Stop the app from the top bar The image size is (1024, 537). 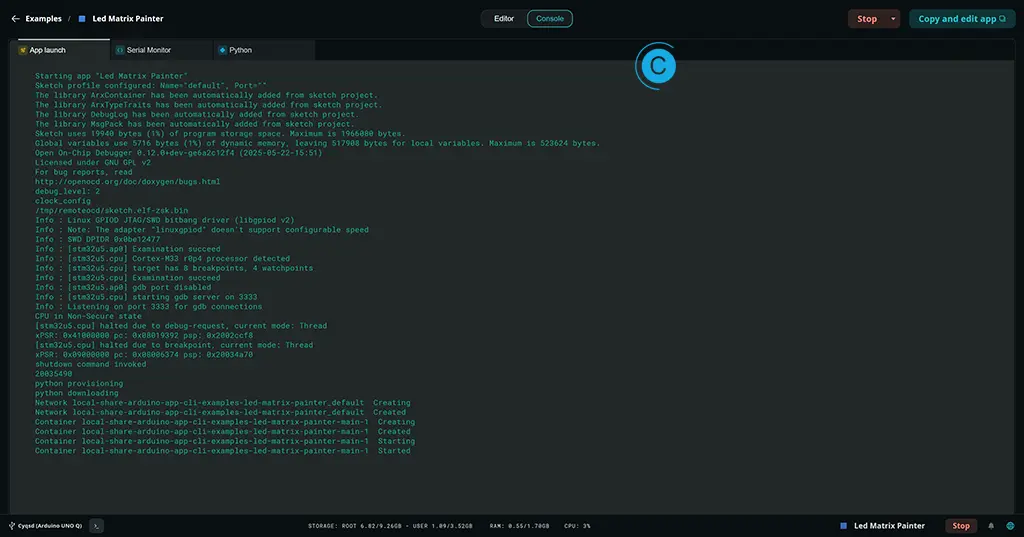coord(867,19)
